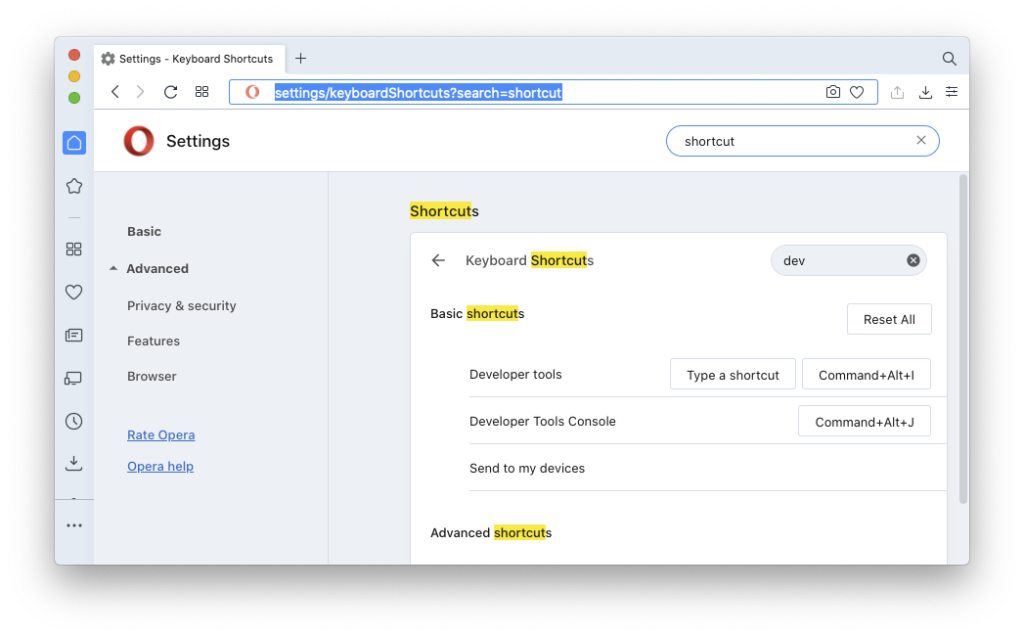Open Easy Setup sliders icon in toolbar
The image size is (1024, 637).
(951, 92)
